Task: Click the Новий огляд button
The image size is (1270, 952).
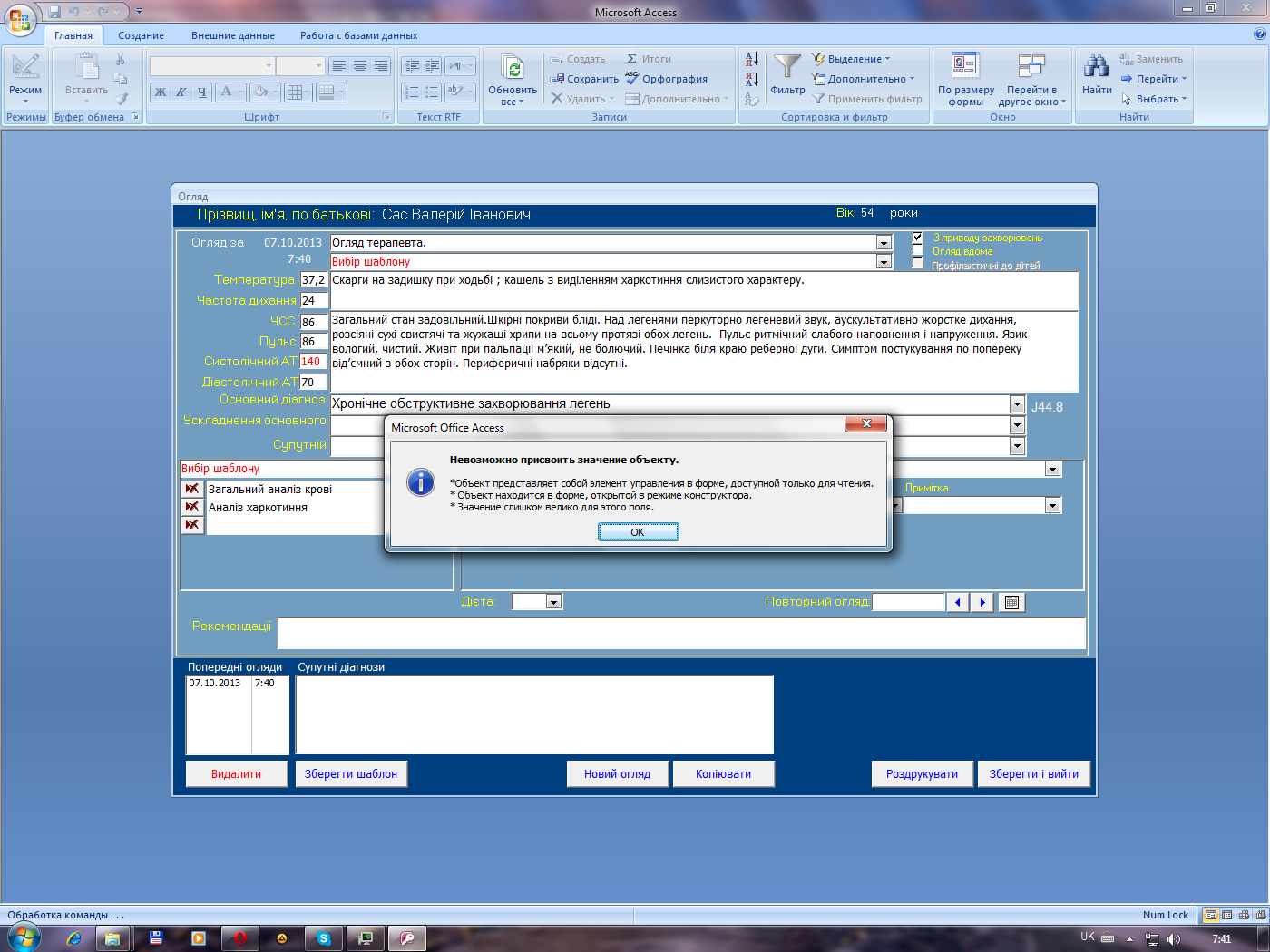Action: pos(618,773)
